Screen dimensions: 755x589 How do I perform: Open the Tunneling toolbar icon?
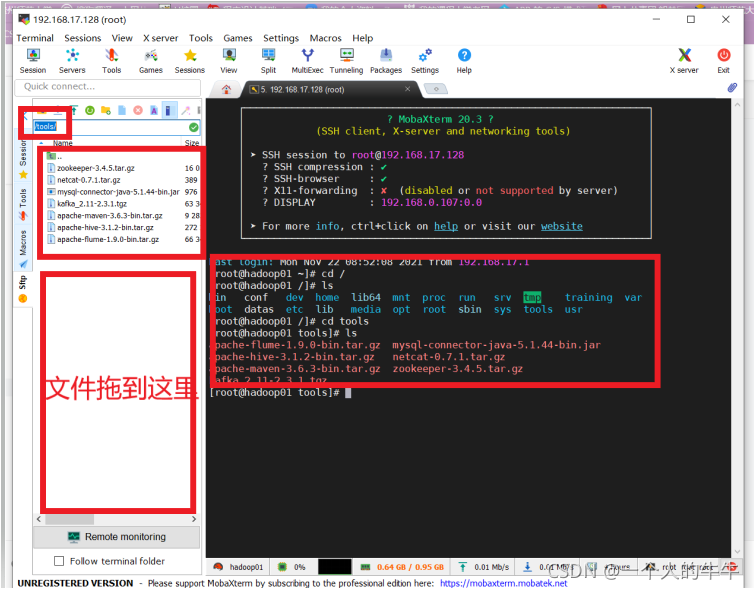[x=346, y=61]
